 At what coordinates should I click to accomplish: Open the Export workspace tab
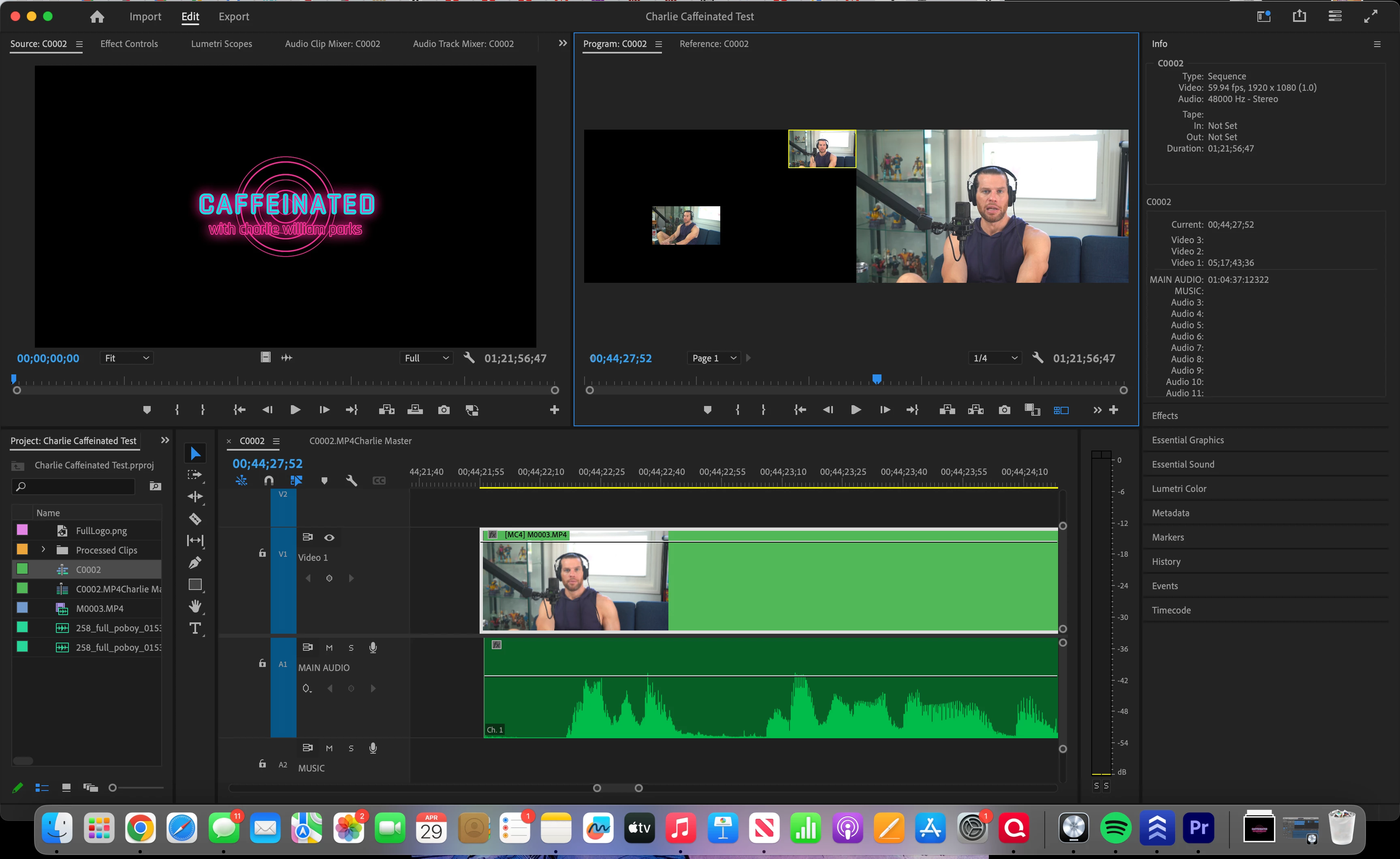[233, 17]
